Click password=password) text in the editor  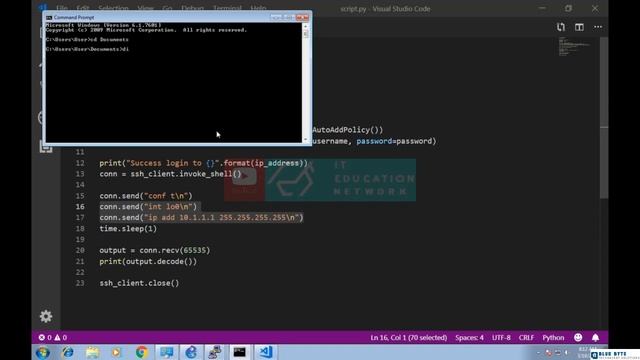tap(396, 141)
